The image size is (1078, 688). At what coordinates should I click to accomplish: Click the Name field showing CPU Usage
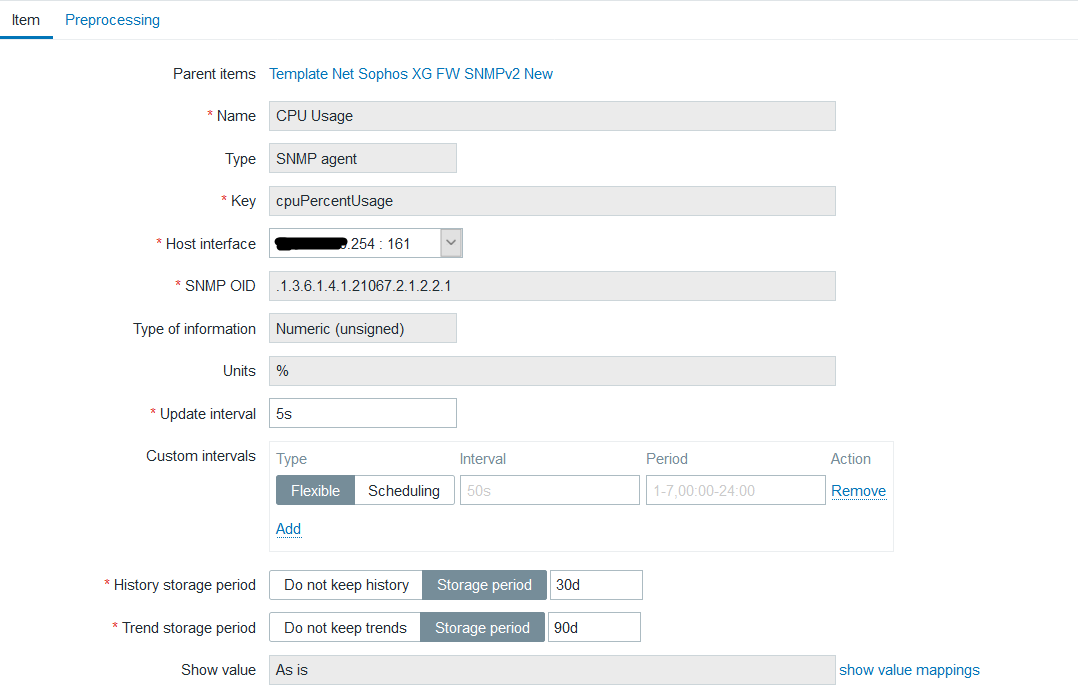(x=552, y=116)
